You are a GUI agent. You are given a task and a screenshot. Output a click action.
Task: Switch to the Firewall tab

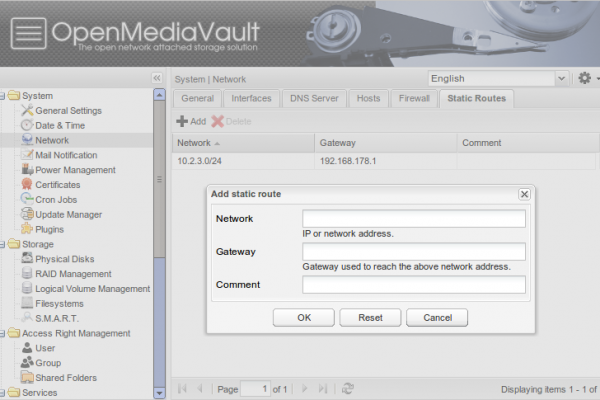(414, 98)
